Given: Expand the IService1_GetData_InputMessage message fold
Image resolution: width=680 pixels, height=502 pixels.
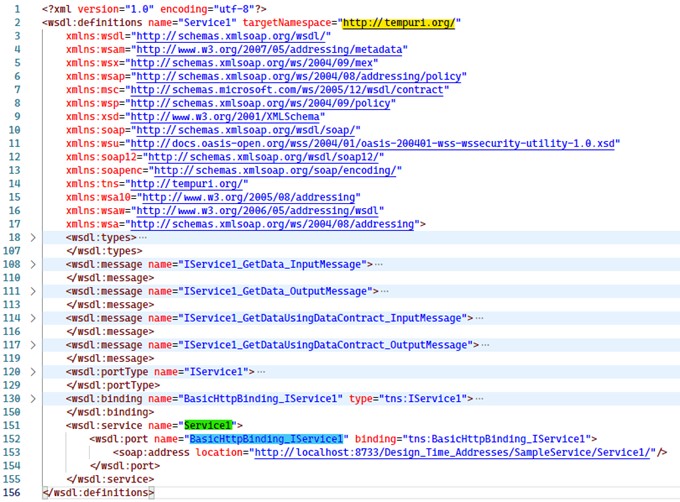Looking at the screenshot, I should [x=32, y=265].
